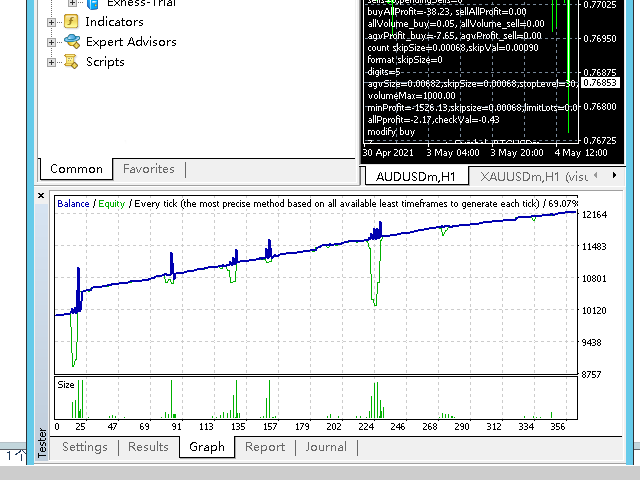Select Indicators in the Navigator tree

coord(114,22)
